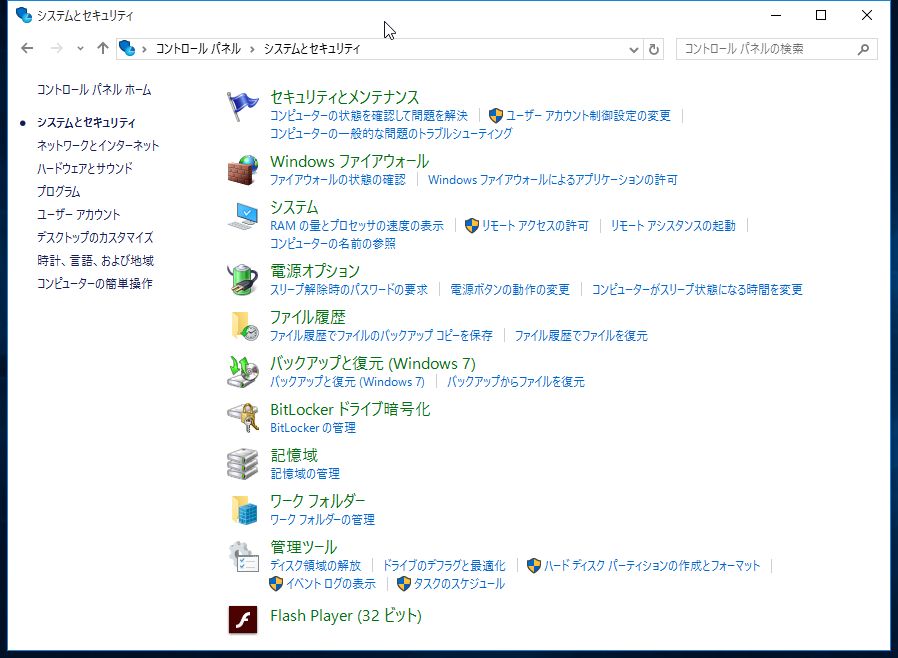Open 電源オプション heading
The height and width of the screenshot is (658, 898).
(315, 271)
